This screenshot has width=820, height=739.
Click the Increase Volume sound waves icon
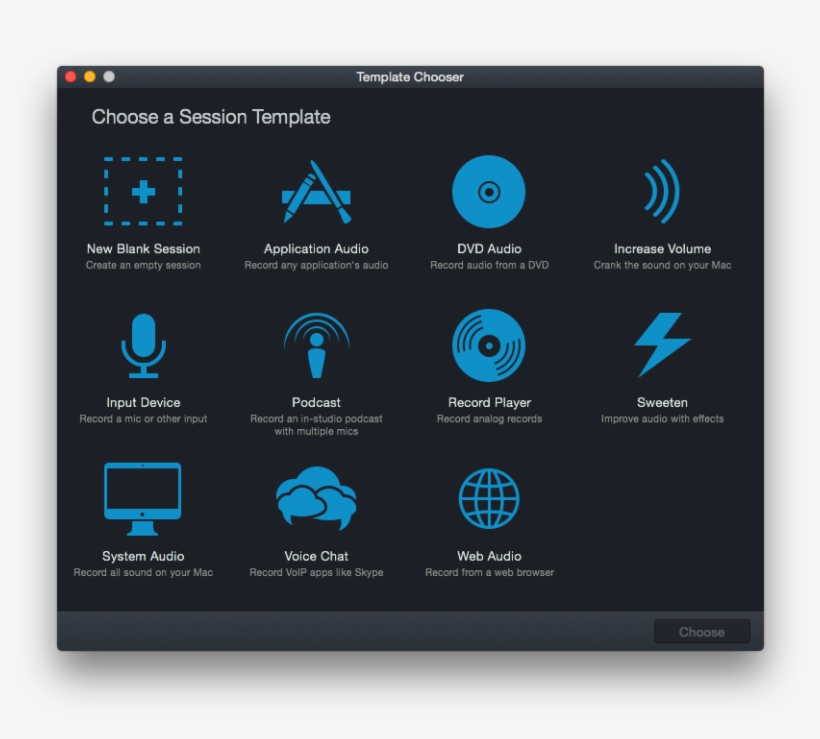660,190
